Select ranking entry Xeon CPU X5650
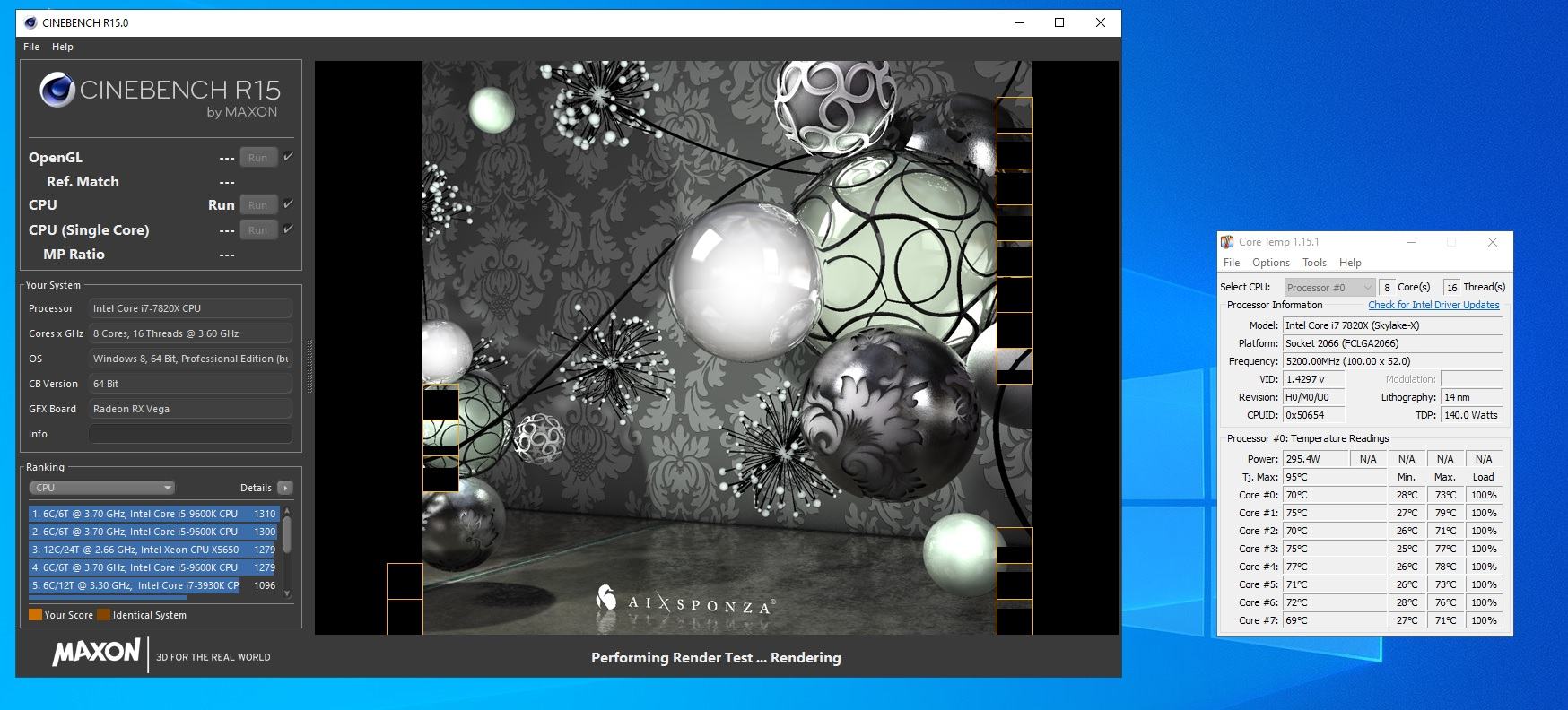The width and height of the screenshot is (1568, 710). click(x=152, y=550)
